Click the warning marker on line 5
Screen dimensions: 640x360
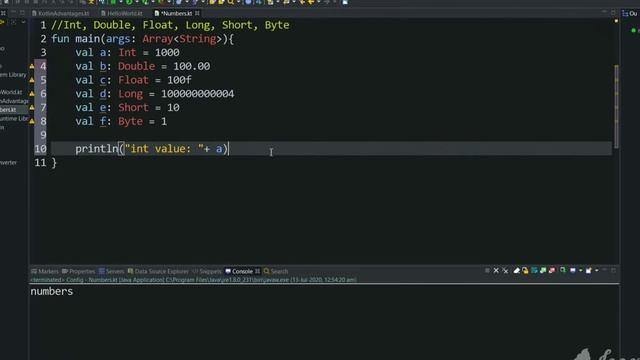[32, 80]
